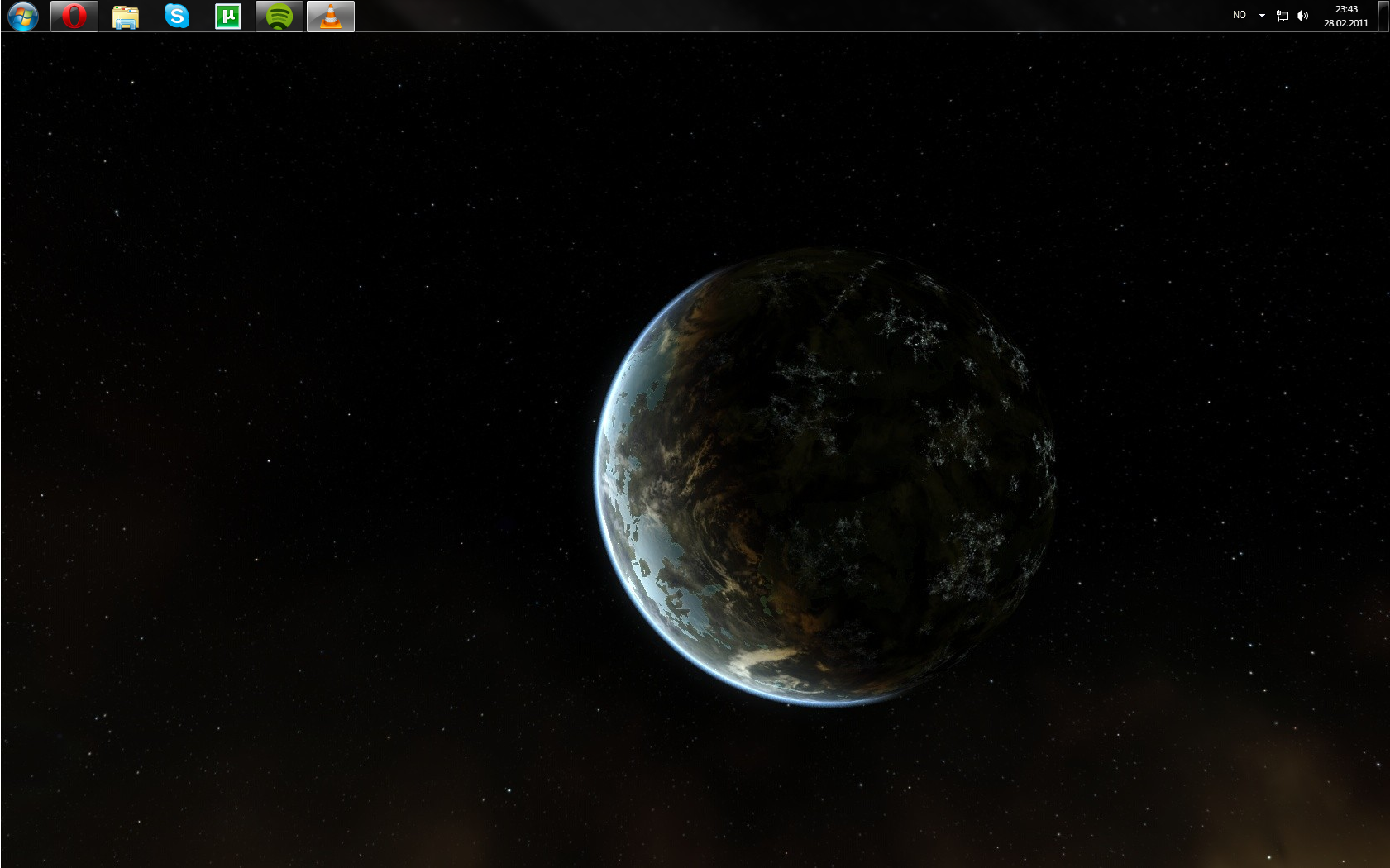Open the Windows Start menu orb
The image size is (1390, 868).
click(x=22, y=16)
